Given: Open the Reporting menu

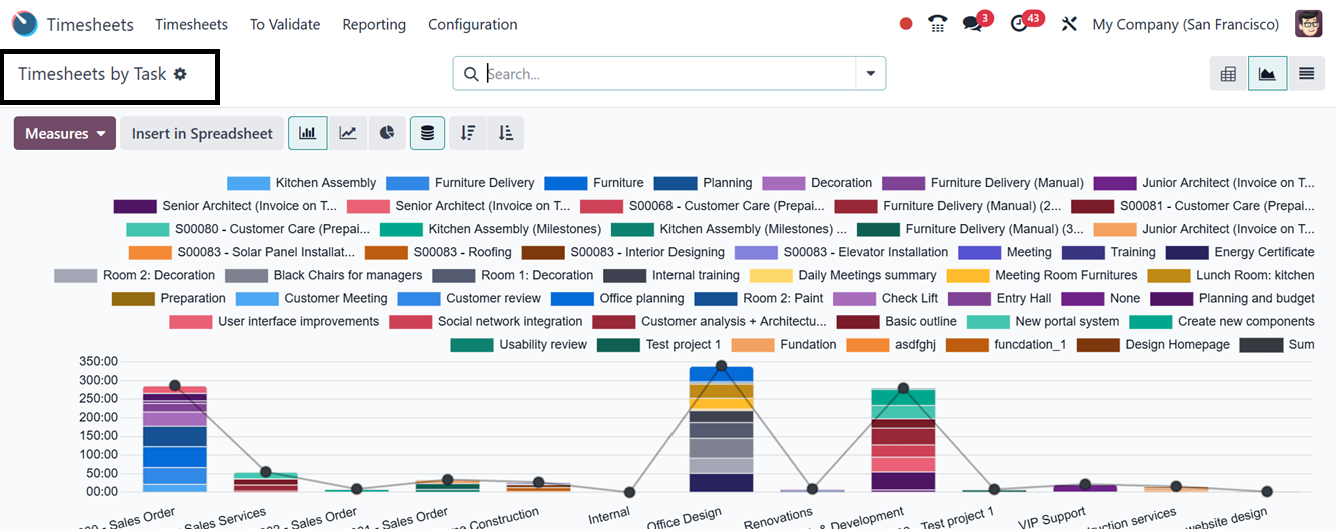Looking at the screenshot, I should [374, 24].
